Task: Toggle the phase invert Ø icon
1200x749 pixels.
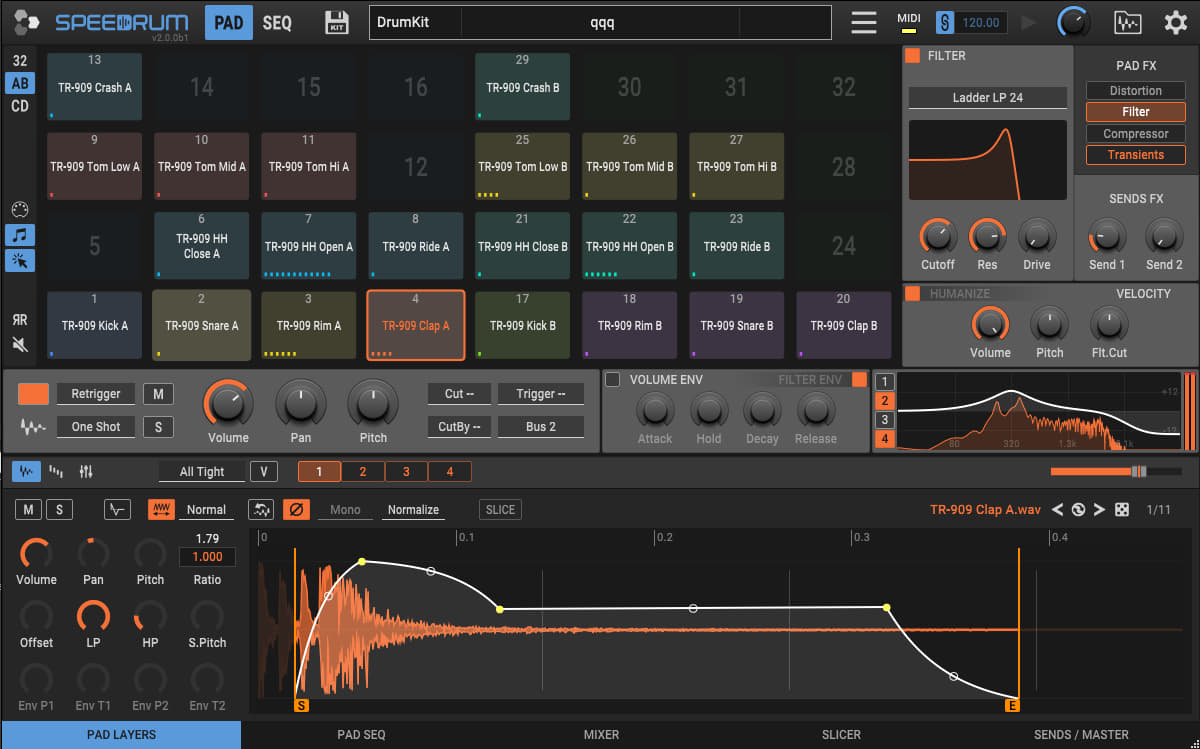Action: click(296, 509)
